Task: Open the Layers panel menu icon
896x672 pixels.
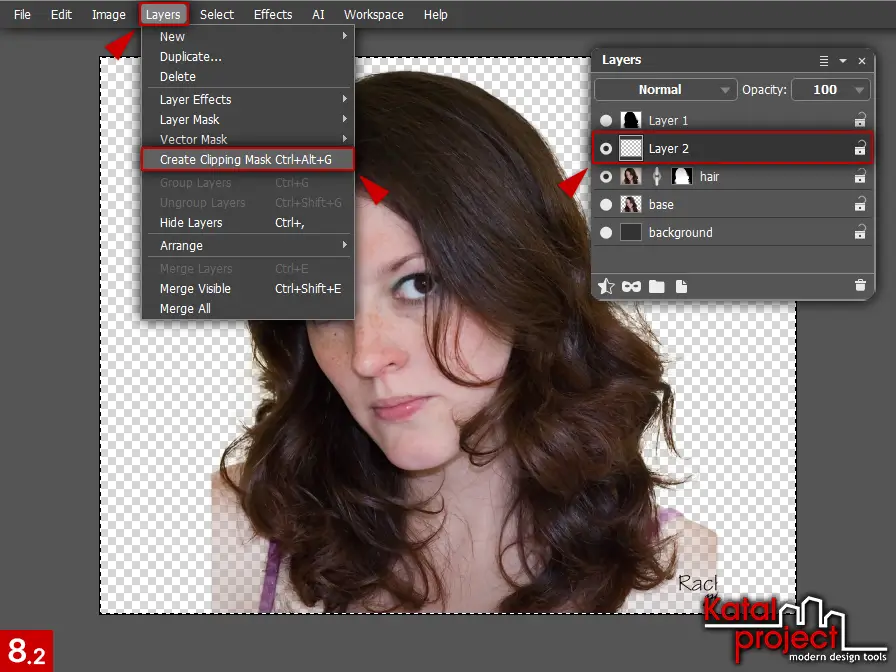Action: pyautogui.click(x=823, y=60)
